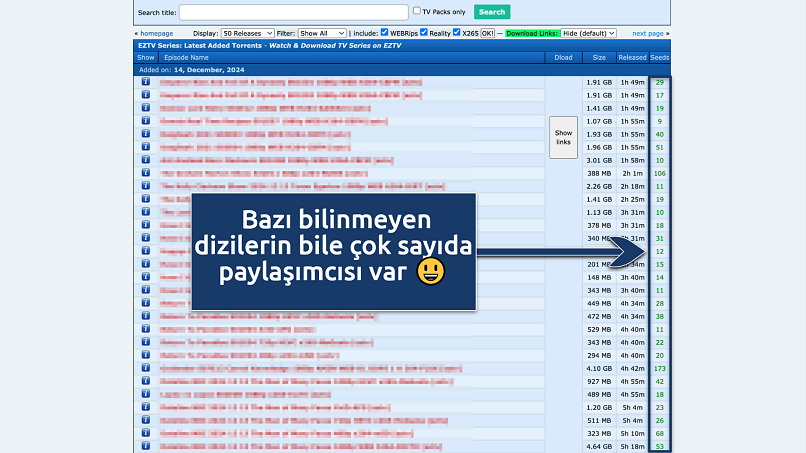
Task: Enable the TV Packs only checkbox
Action: (x=417, y=11)
